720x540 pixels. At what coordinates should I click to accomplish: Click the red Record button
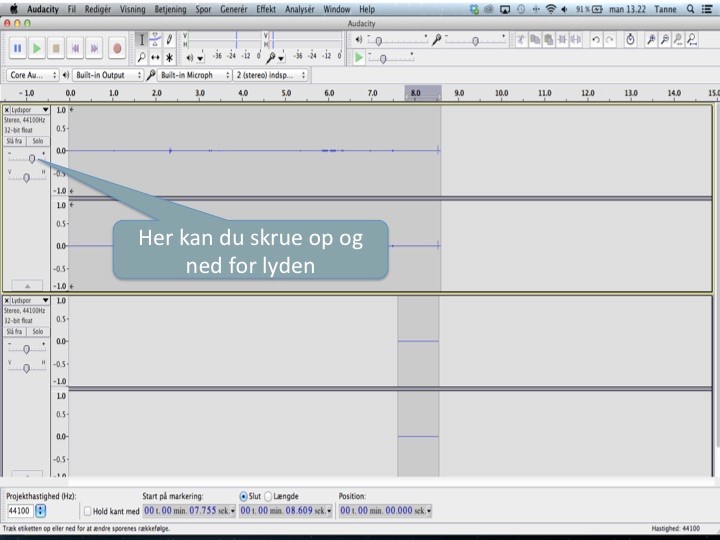117,48
